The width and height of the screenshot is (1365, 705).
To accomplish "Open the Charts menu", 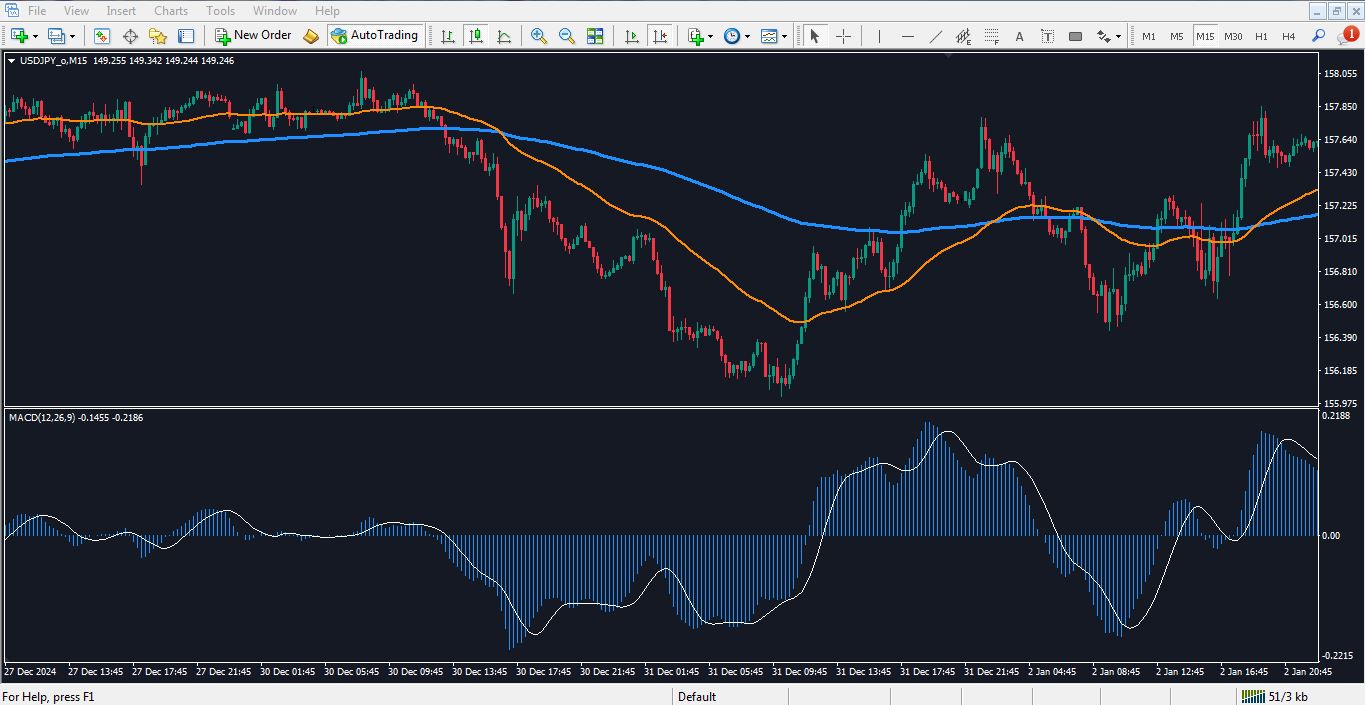I will (x=171, y=11).
